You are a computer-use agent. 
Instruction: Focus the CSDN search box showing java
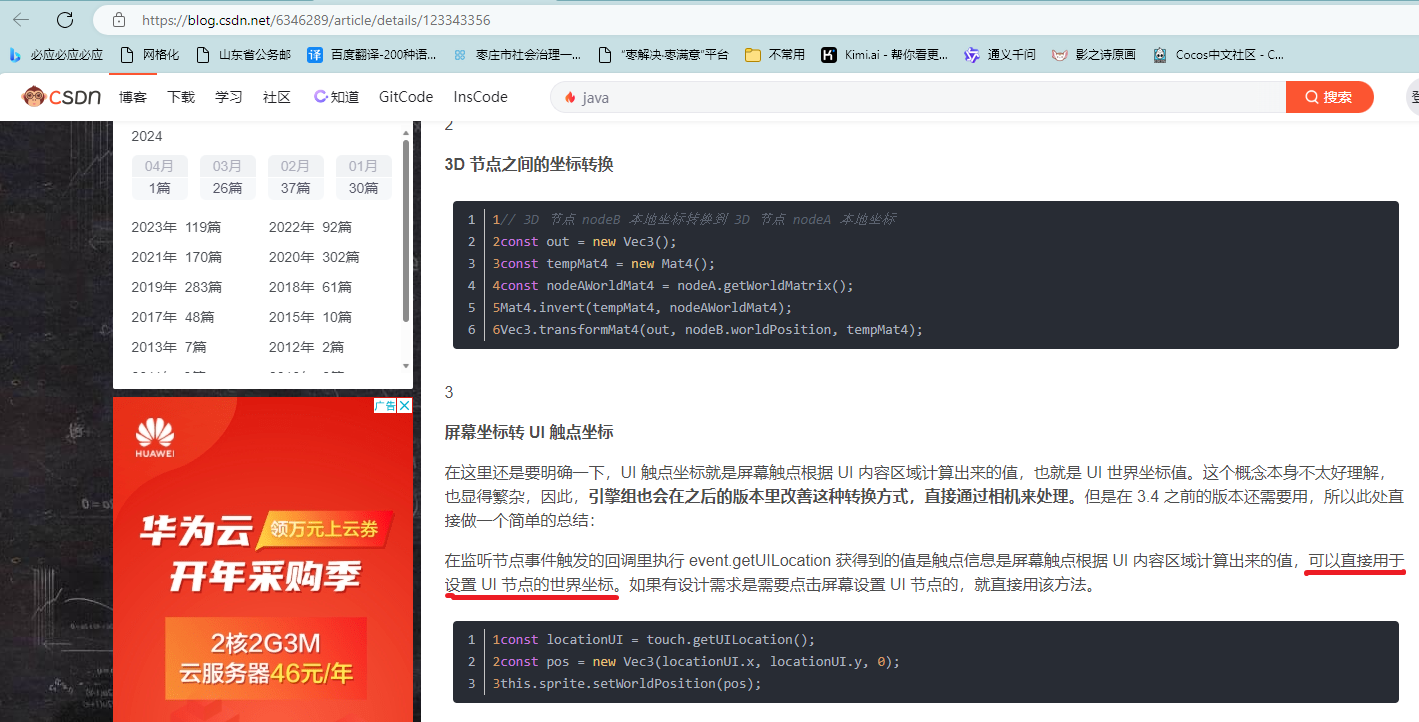[x=918, y=97]
